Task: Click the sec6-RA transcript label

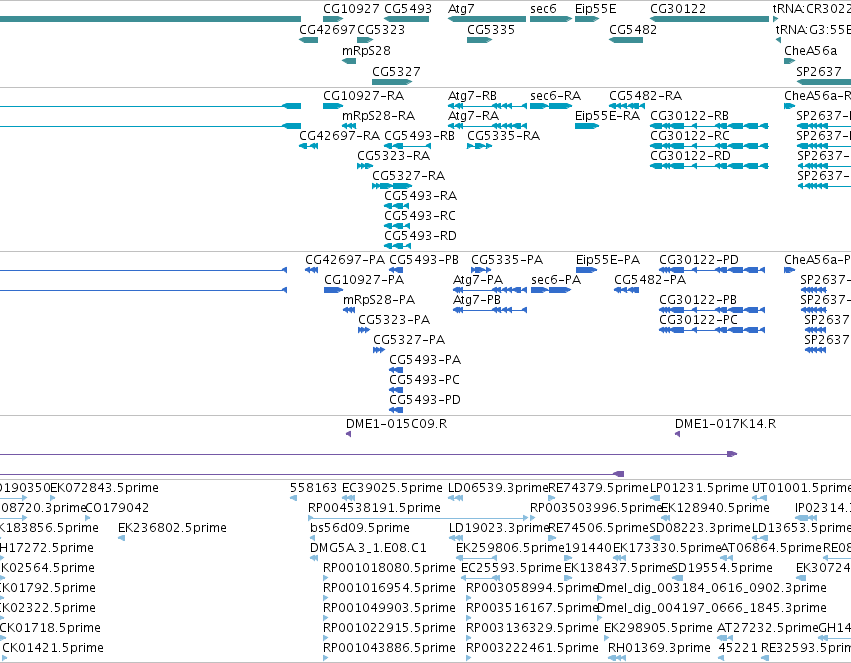Action: [x=555, y=95]
